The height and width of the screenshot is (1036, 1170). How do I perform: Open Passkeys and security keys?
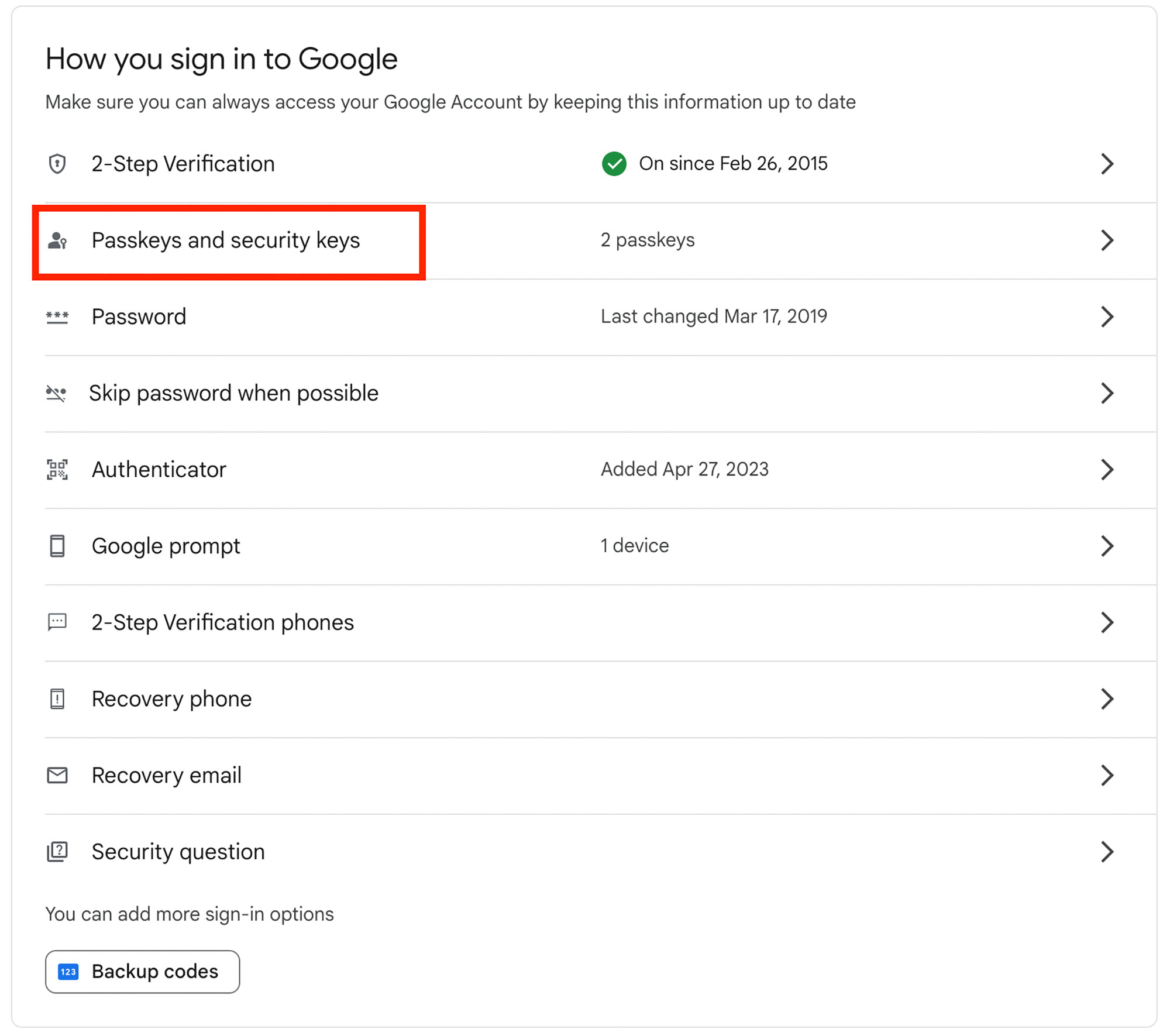pyautogui.click(x=226, y=240)
